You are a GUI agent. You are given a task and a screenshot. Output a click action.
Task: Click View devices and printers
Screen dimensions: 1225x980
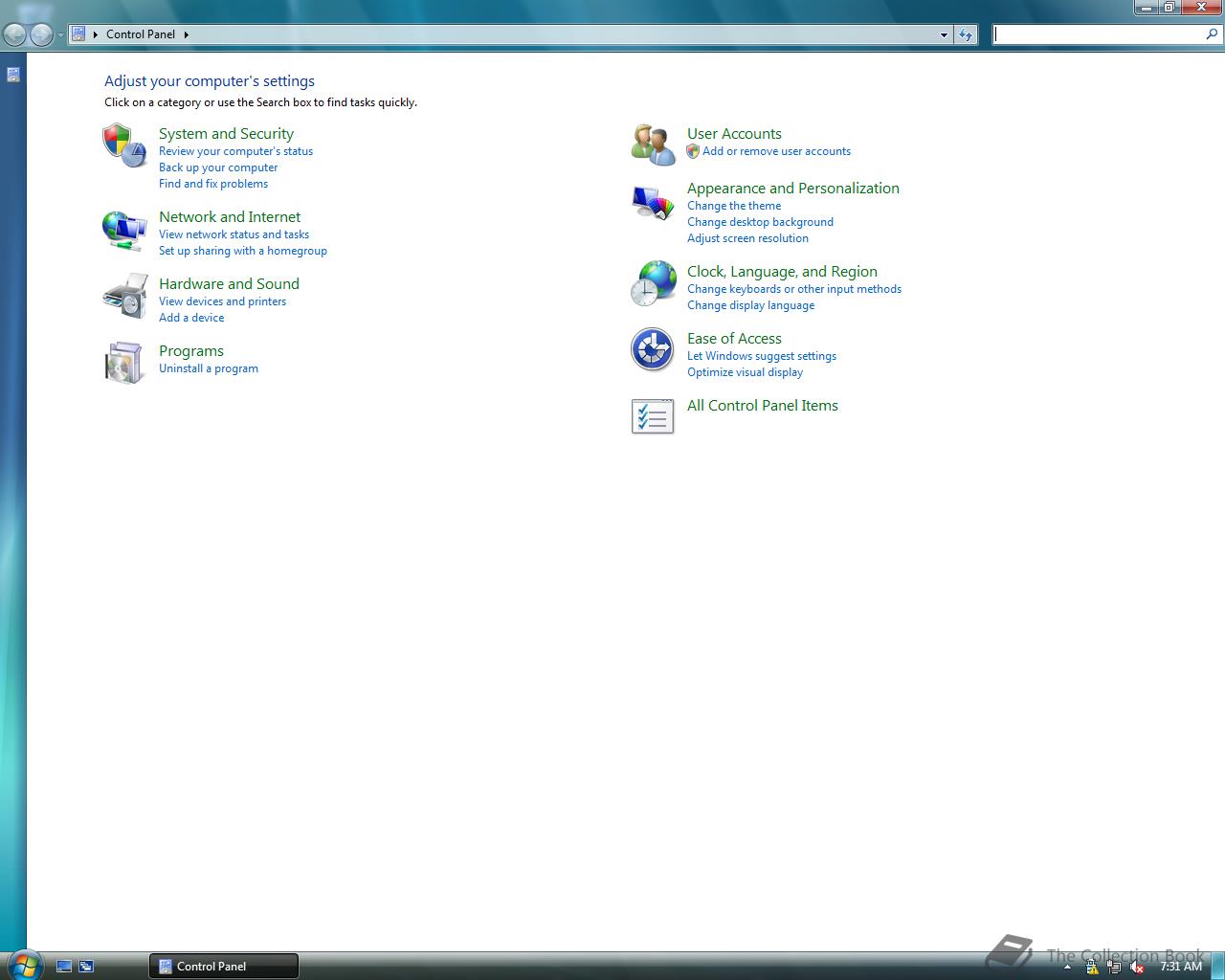coord(222,301)
